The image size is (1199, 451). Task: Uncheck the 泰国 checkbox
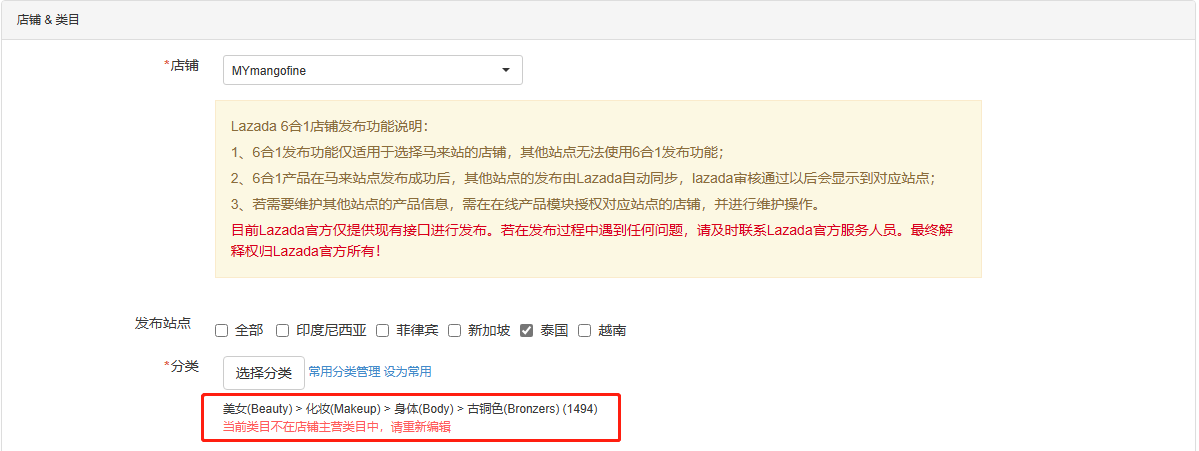point(526,331)
